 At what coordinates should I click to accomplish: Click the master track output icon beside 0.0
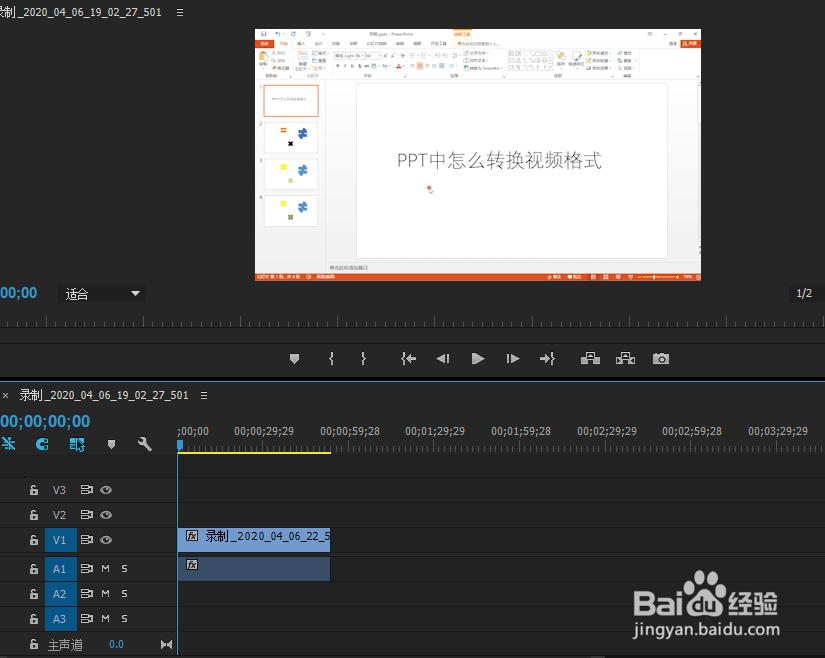coord(166,644)
